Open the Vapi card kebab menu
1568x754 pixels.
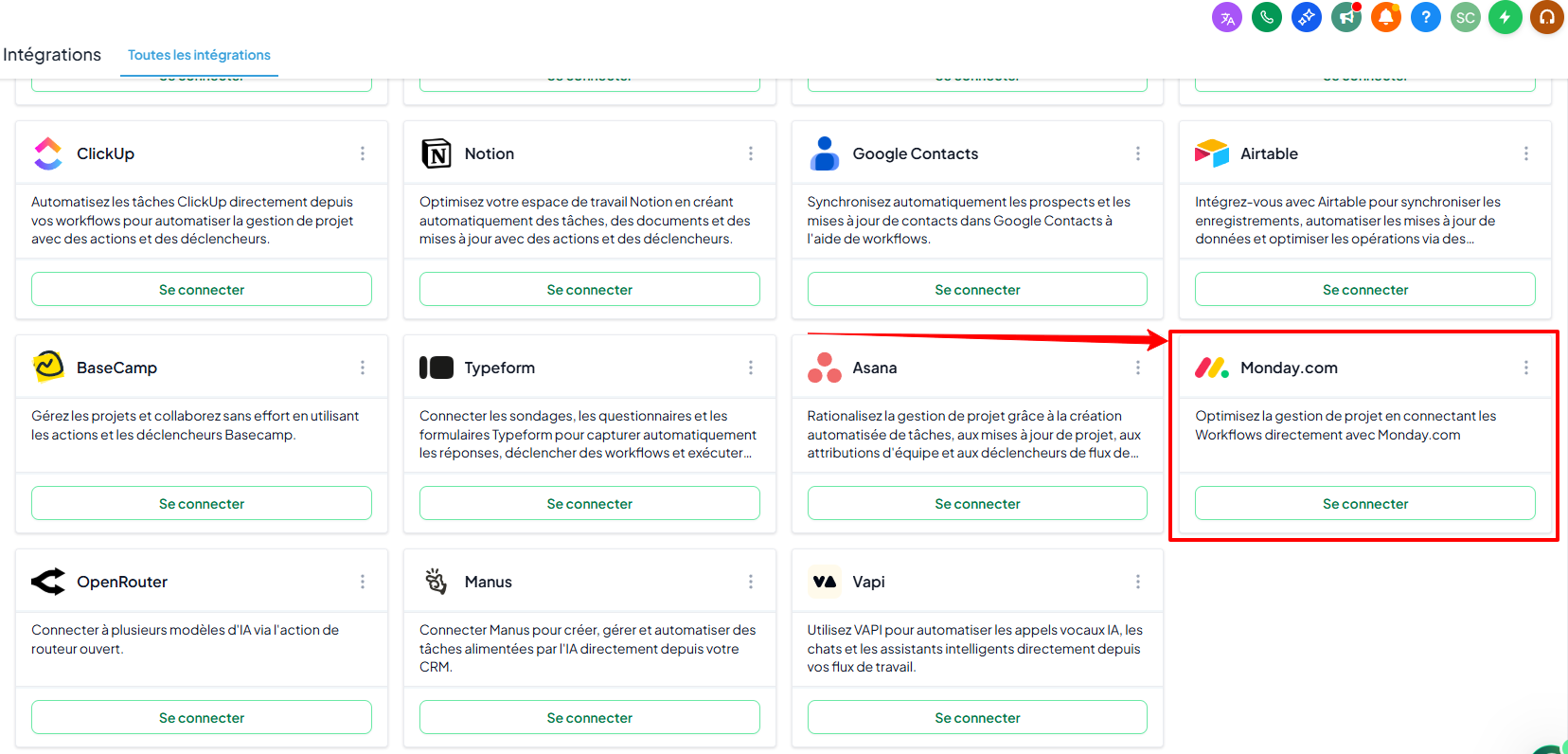click(x=1138, y=582)
